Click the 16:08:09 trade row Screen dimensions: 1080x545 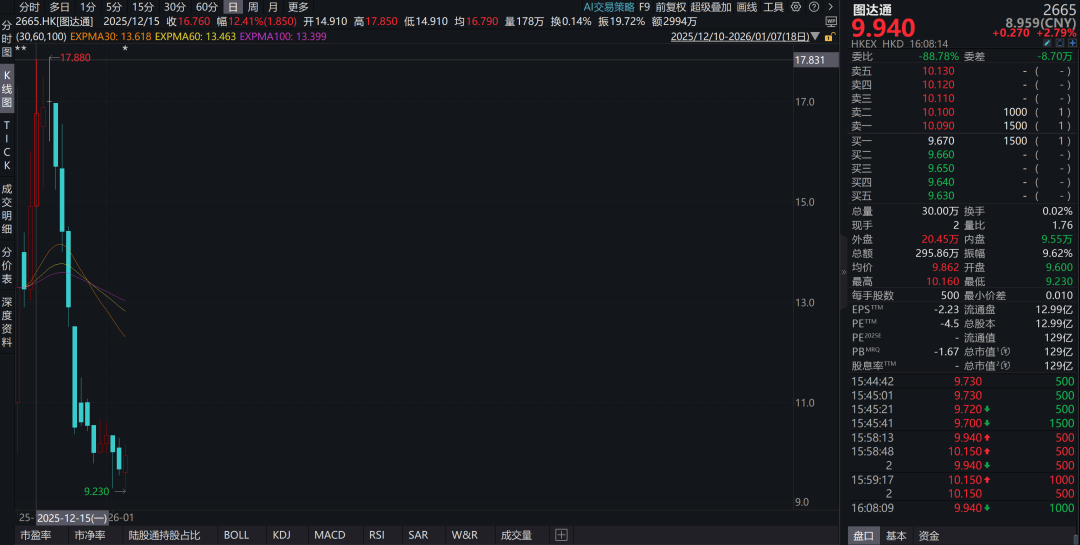coord(962,508)
